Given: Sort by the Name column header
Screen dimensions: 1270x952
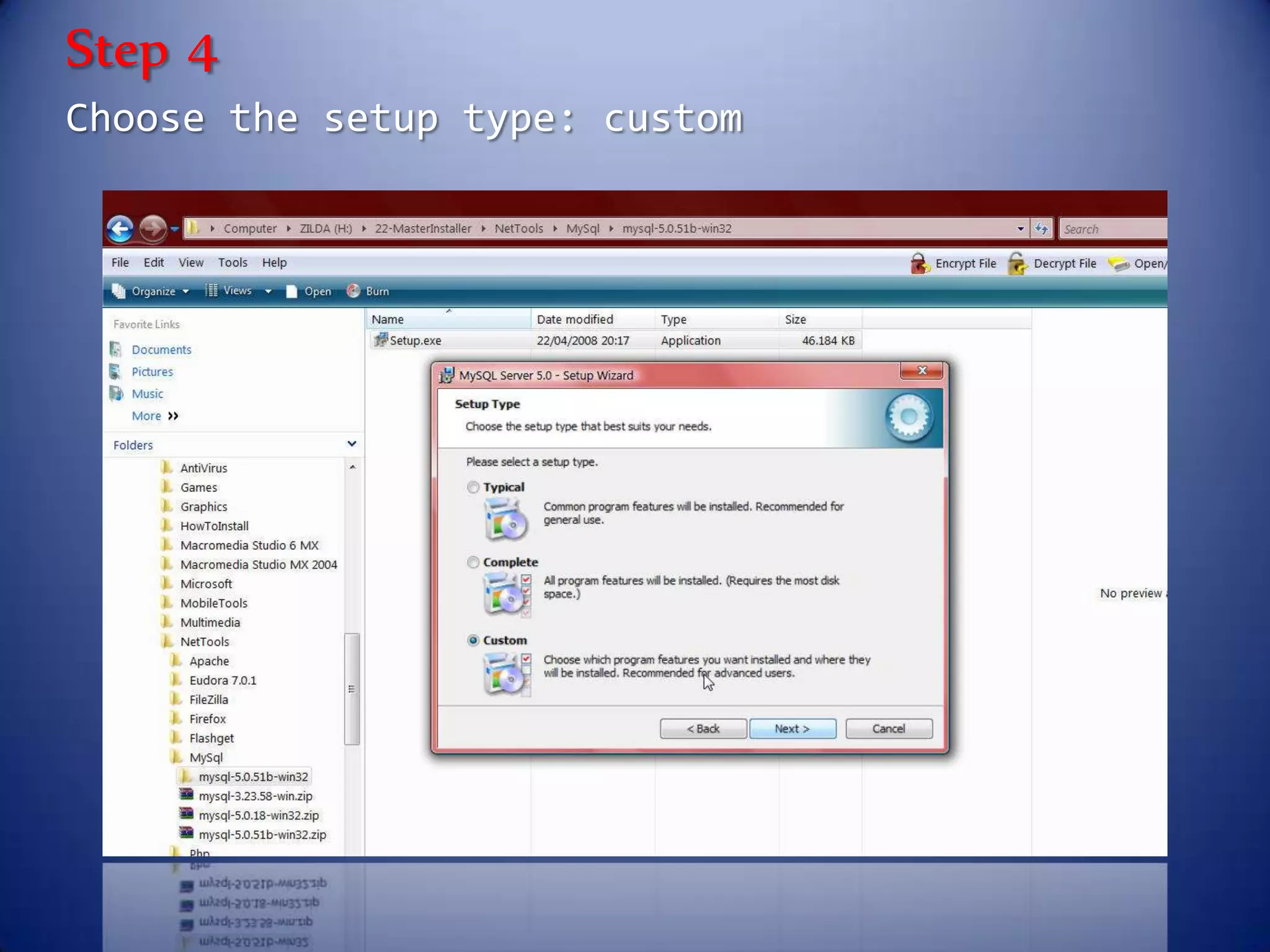Looking at the screenshot, I should (449, 319).
